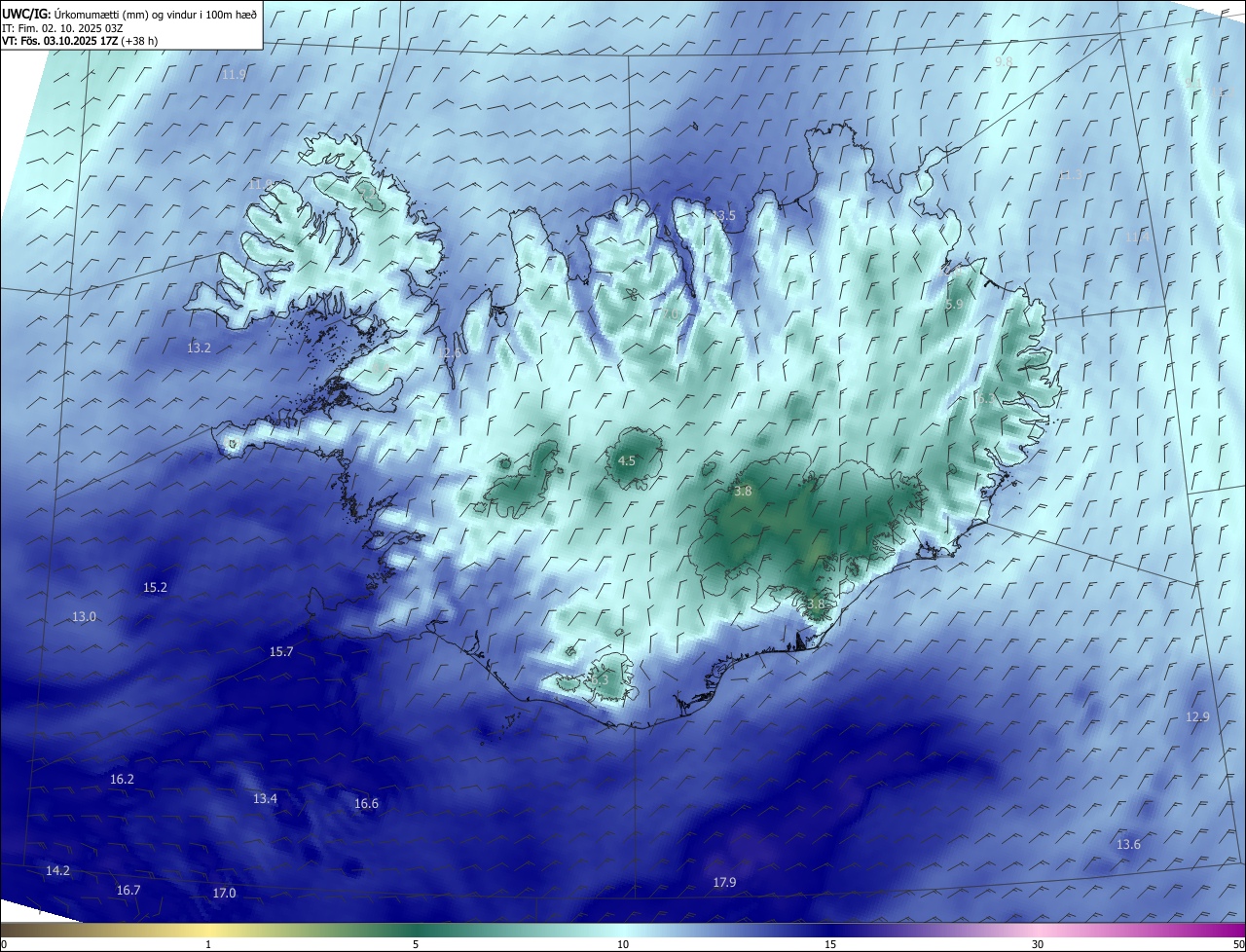
Task: Click the 13.5 value on the north coast
Action: [724, 216]
